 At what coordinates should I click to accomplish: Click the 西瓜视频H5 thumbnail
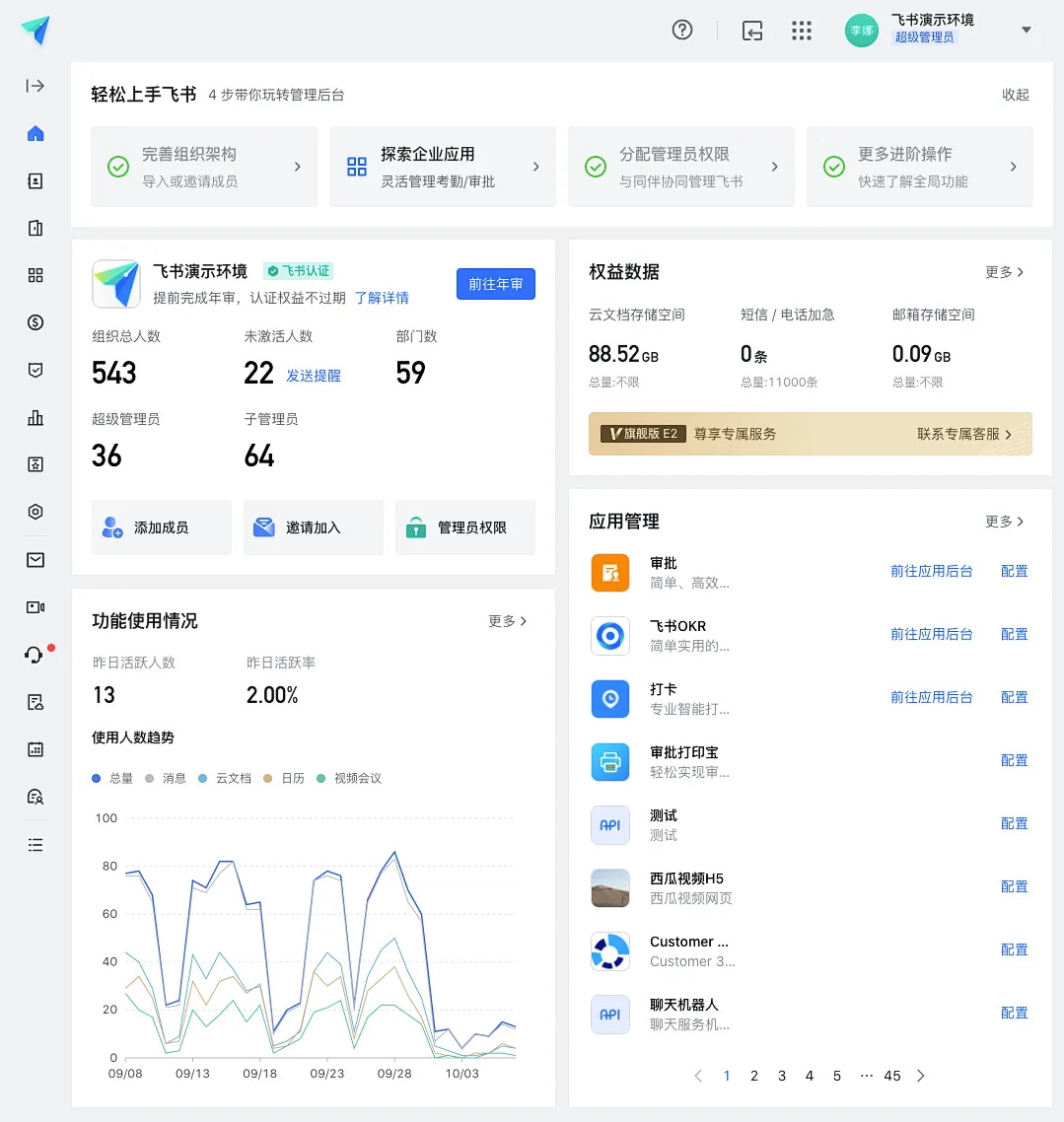click(x=610, y=888)
